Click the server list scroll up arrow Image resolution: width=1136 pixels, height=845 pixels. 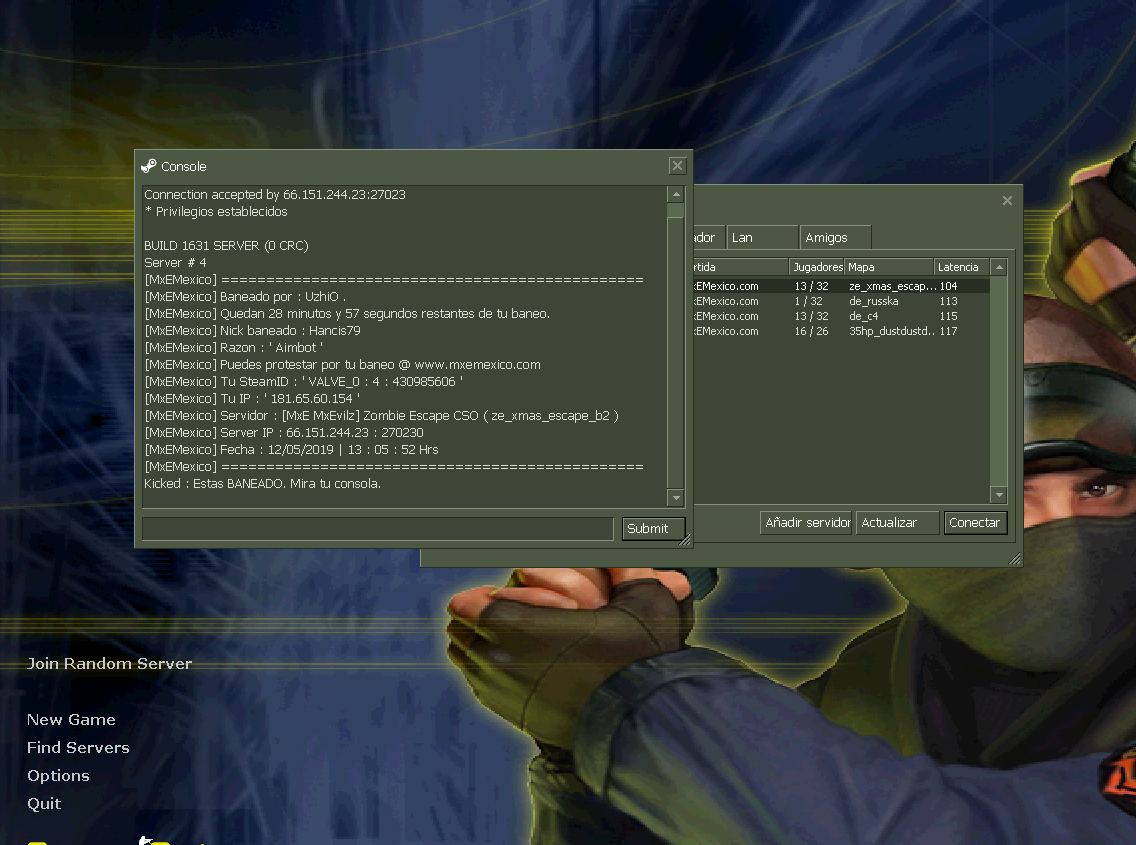point(999,267)
